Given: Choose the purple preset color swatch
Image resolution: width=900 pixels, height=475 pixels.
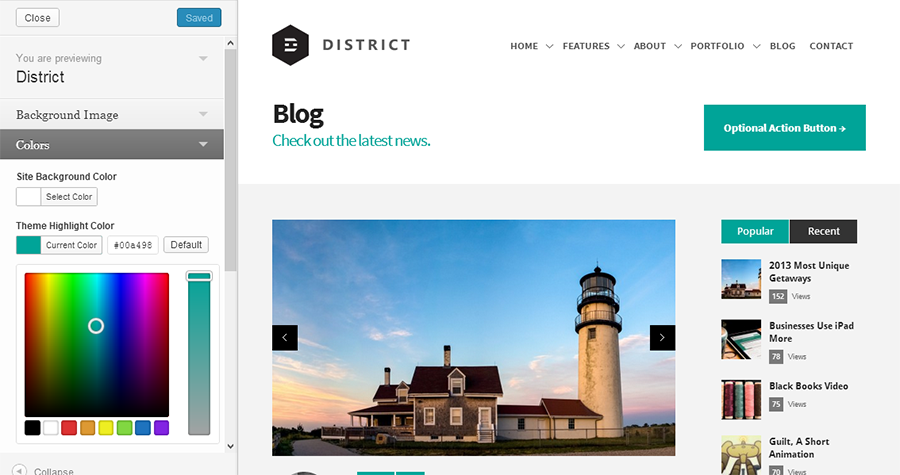Looking at the screenshot, I should (161, 428).
